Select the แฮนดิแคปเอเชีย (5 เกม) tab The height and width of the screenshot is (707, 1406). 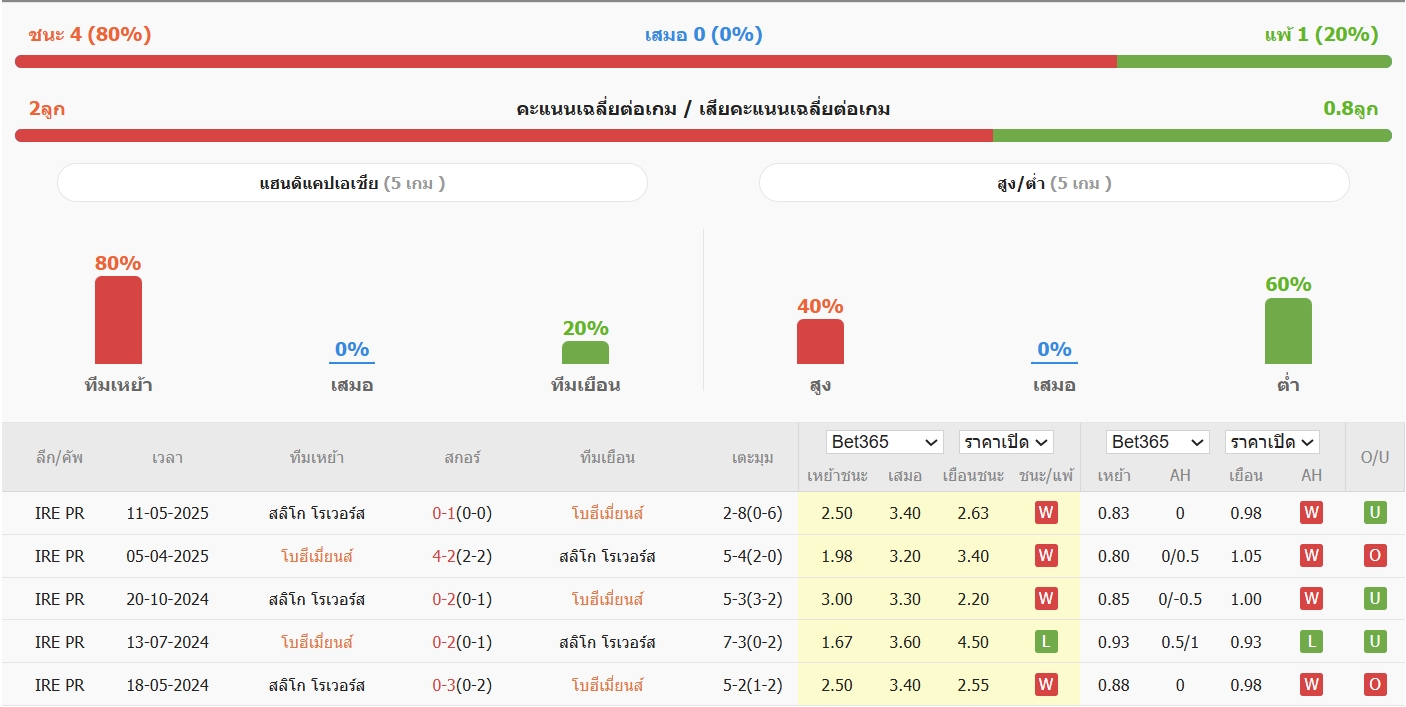352,183
